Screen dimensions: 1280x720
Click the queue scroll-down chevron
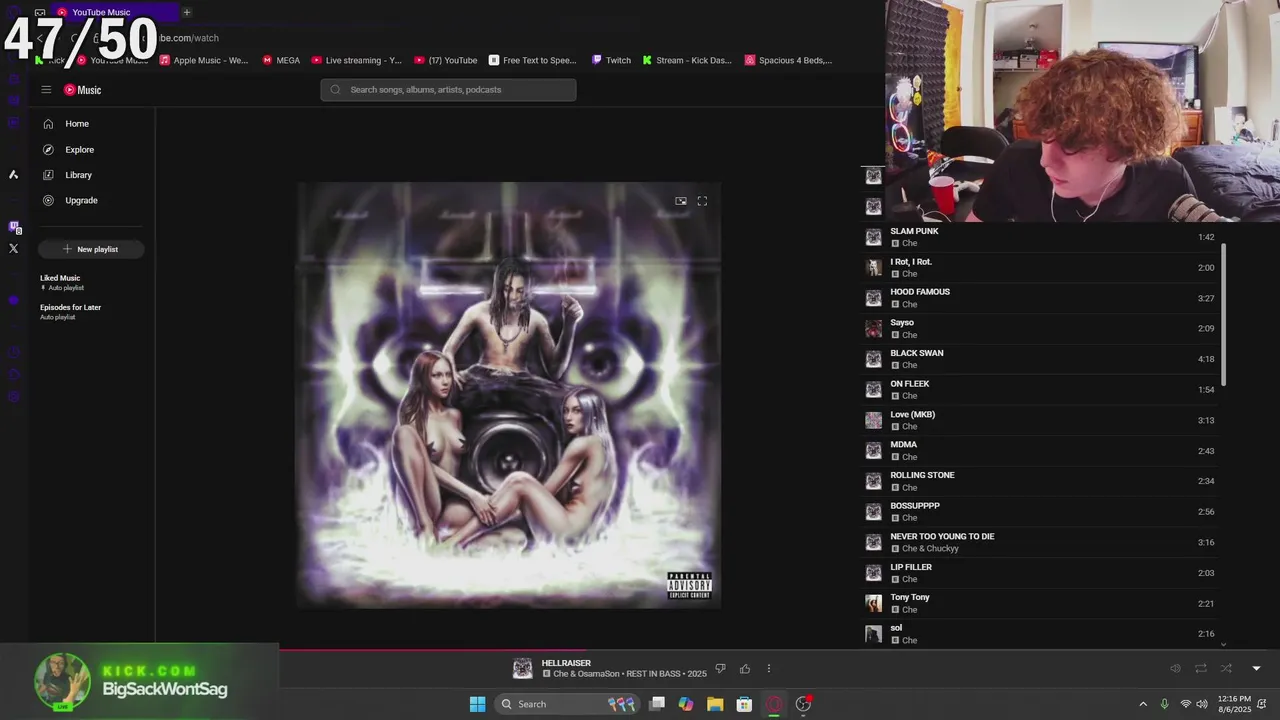1223,645
